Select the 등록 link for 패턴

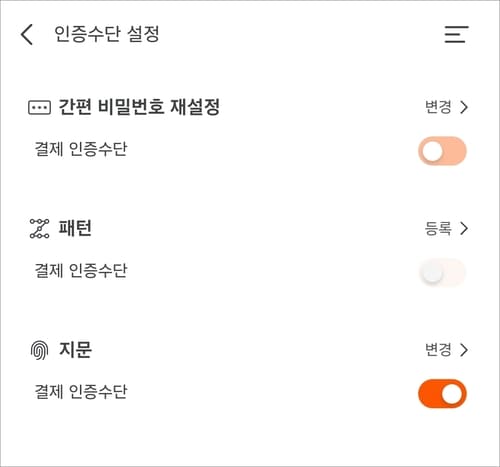coord(438,228)
